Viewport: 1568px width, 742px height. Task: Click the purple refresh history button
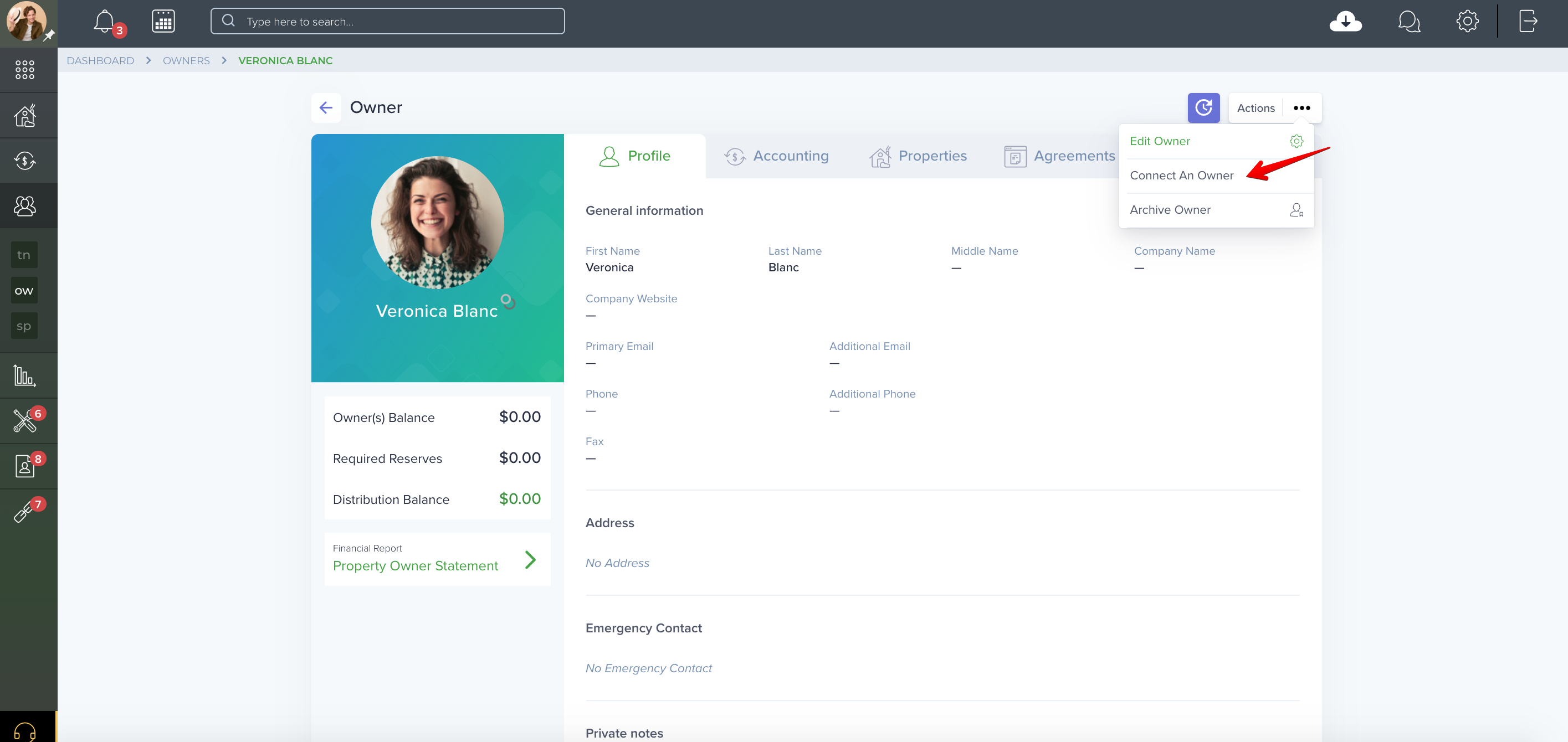click(1203, 107)
